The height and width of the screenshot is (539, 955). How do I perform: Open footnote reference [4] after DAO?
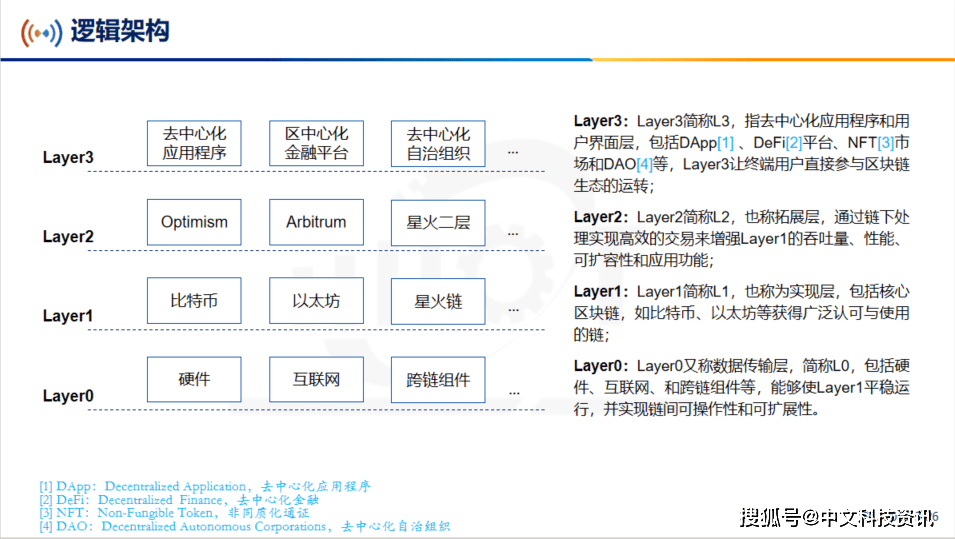click(644, 164)
